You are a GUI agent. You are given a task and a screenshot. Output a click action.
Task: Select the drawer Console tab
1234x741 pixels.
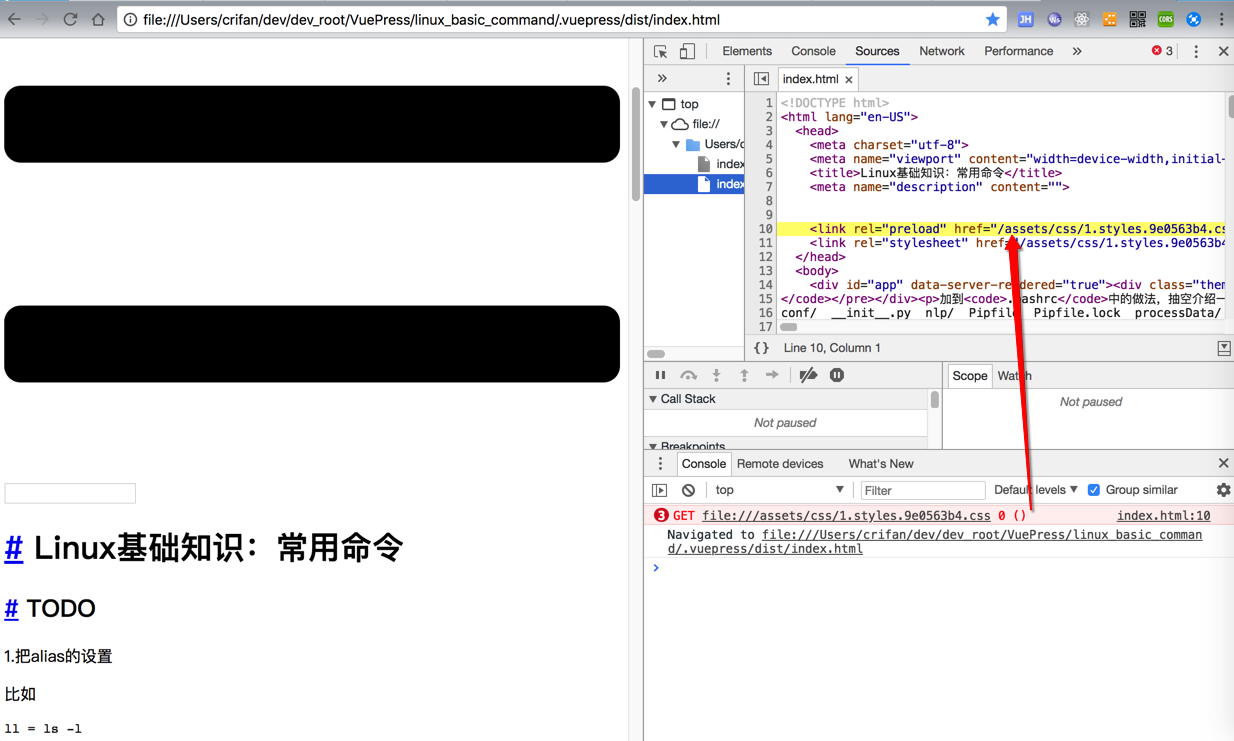[x=703, y=464]
